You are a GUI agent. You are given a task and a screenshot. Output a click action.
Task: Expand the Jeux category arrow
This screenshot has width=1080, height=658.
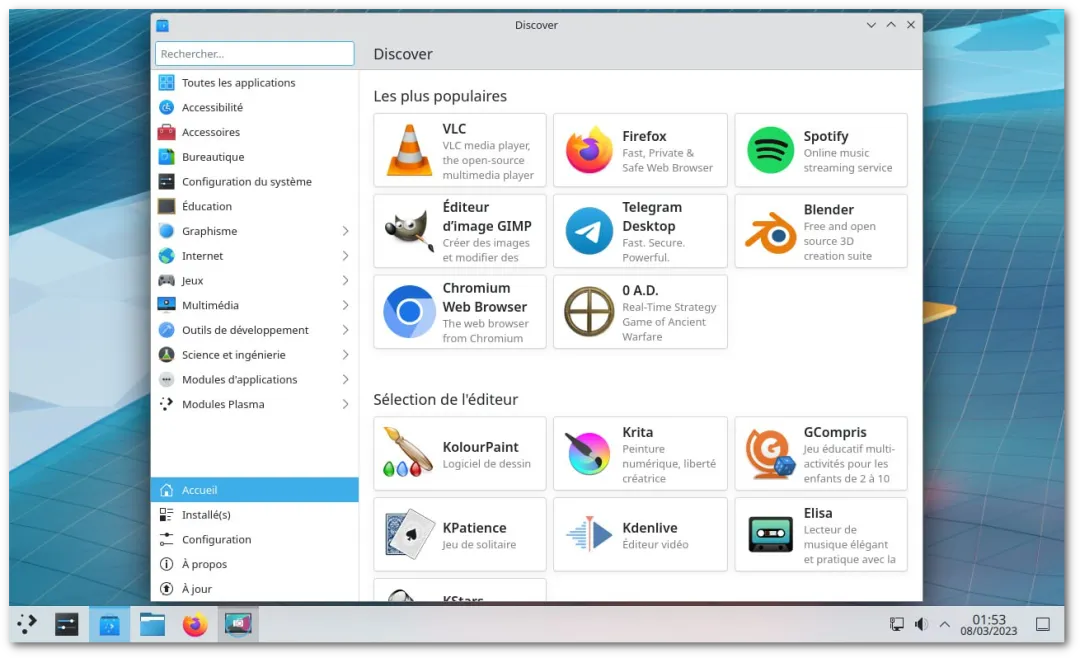(345, 281)
